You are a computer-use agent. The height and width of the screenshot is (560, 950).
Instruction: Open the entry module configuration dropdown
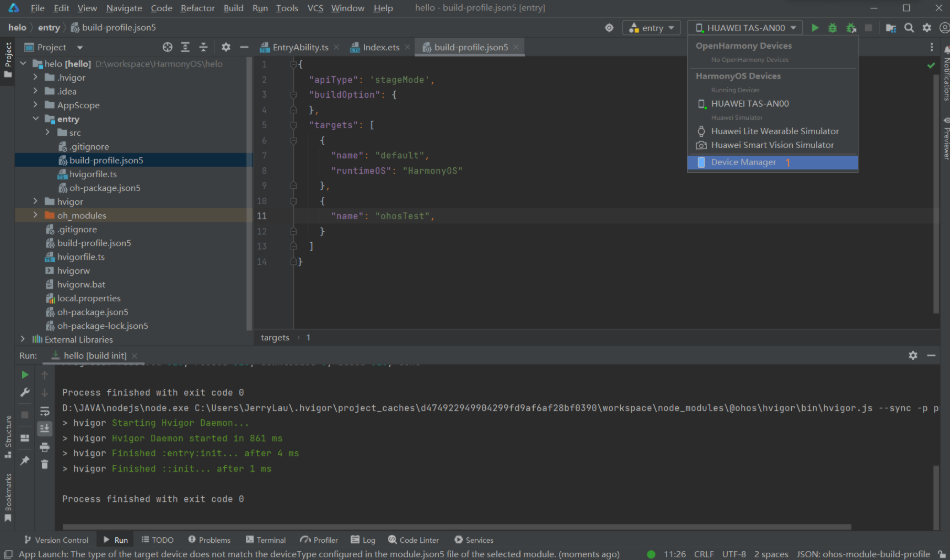[x=651, y=28]
